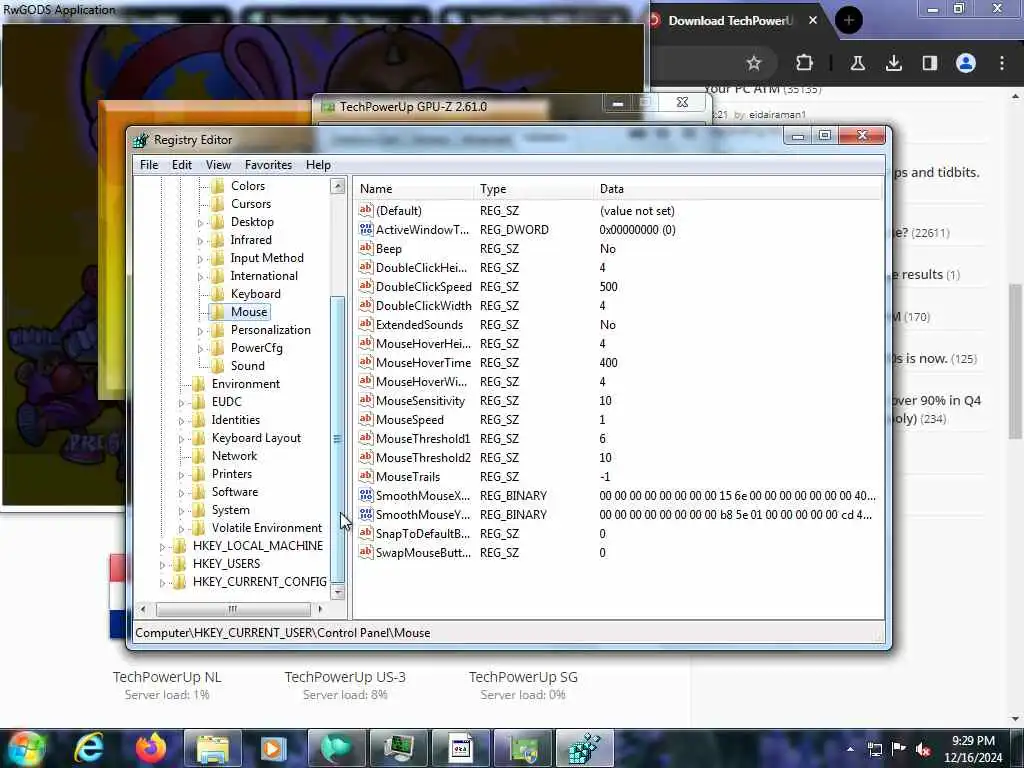The height and width of the screenshot is (768, 1024).
Task: Click the MouseHoverTime value icon
Action: click(366, 362)
